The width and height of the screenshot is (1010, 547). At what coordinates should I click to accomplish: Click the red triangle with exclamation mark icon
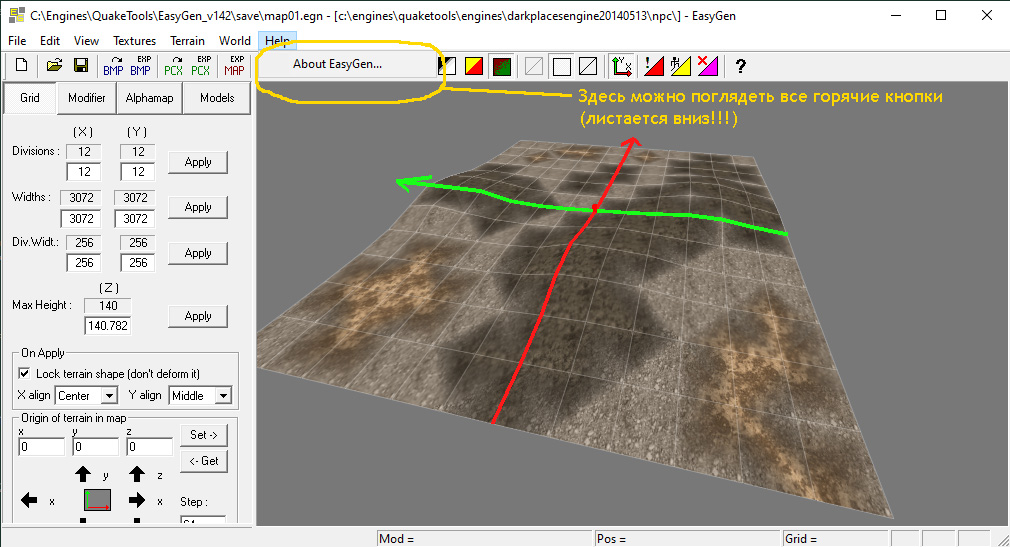654,66
